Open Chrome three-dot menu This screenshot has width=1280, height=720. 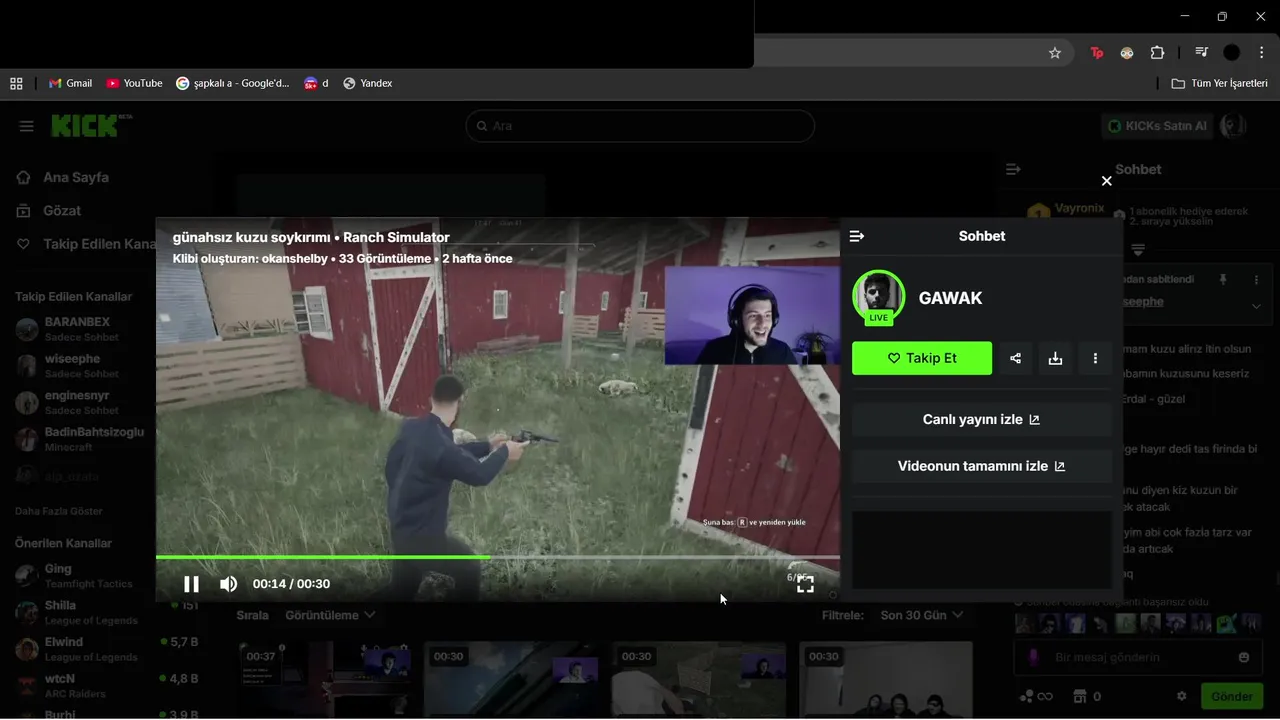pos(1262,53)
